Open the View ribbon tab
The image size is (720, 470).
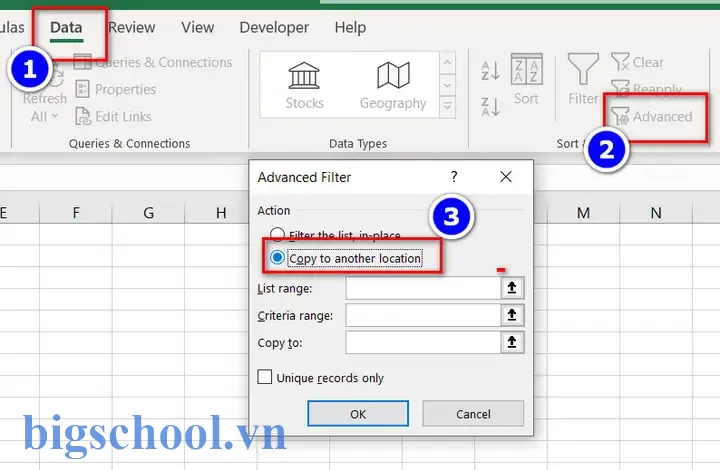click(197, 28)
